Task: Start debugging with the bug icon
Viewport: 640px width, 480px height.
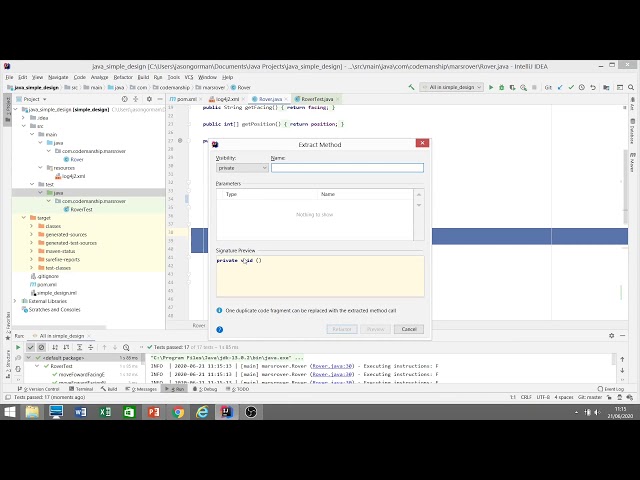Action: (x=502, y=87)
